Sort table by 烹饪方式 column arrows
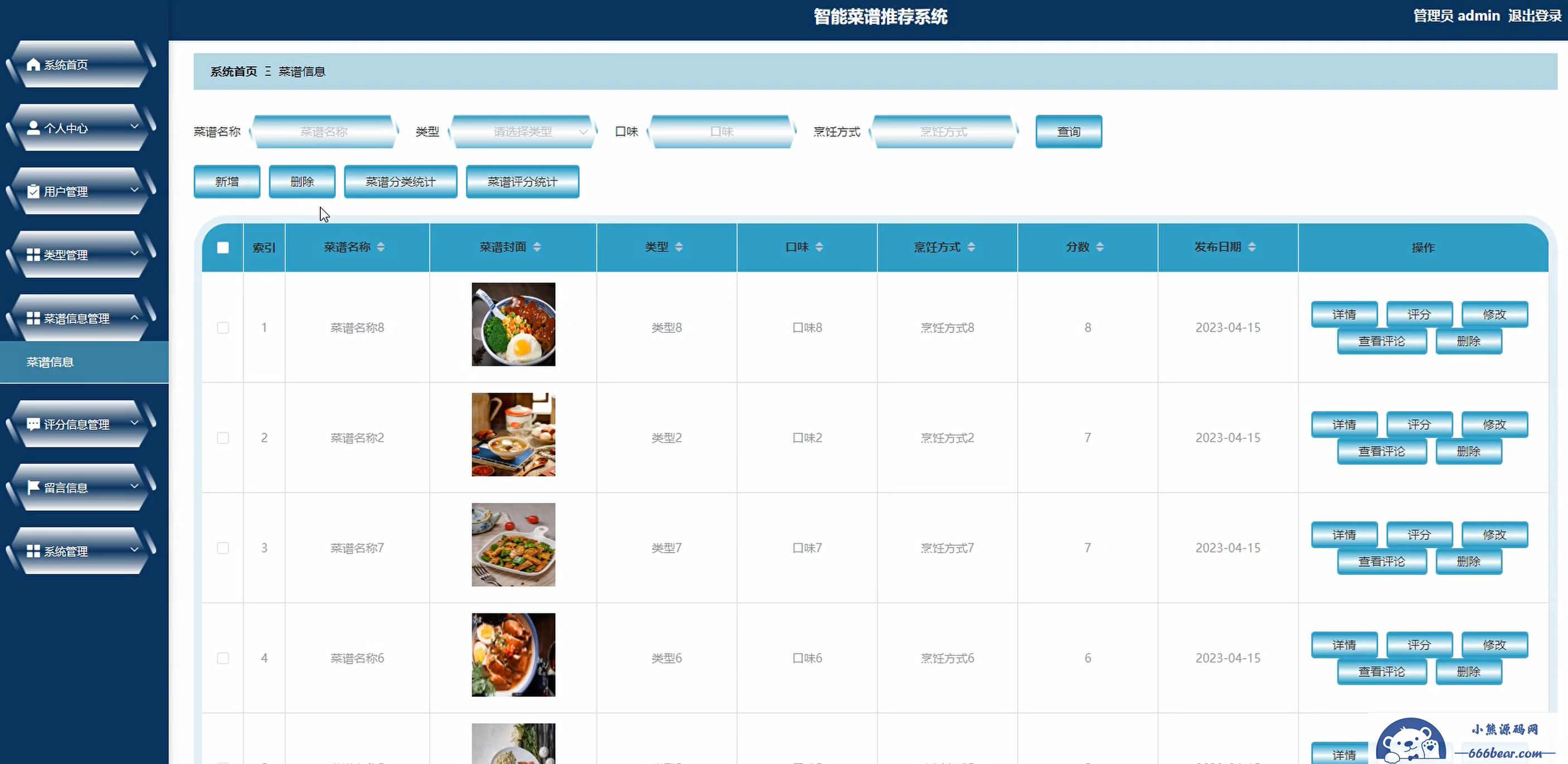 [971, 247]
